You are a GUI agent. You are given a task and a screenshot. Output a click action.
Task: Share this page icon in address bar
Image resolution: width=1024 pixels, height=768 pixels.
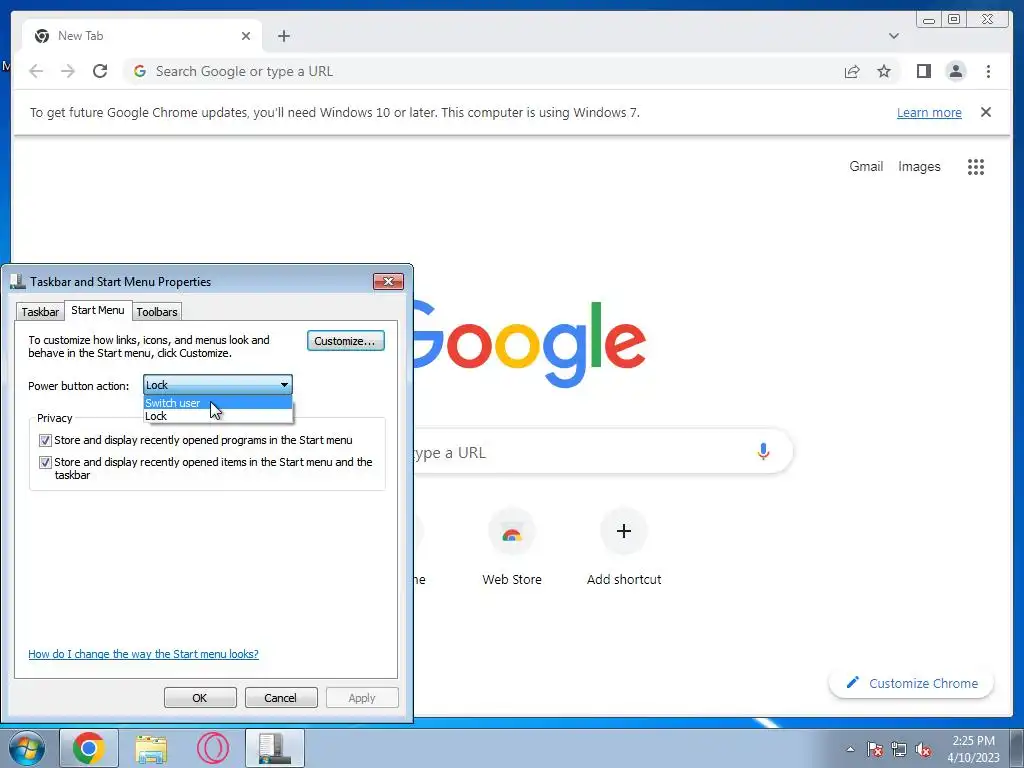point(852,71)
